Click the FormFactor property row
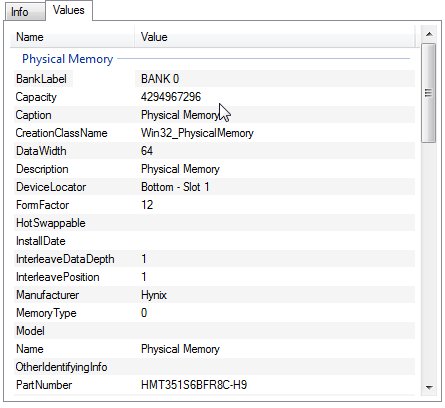 [x=214, y=205]
